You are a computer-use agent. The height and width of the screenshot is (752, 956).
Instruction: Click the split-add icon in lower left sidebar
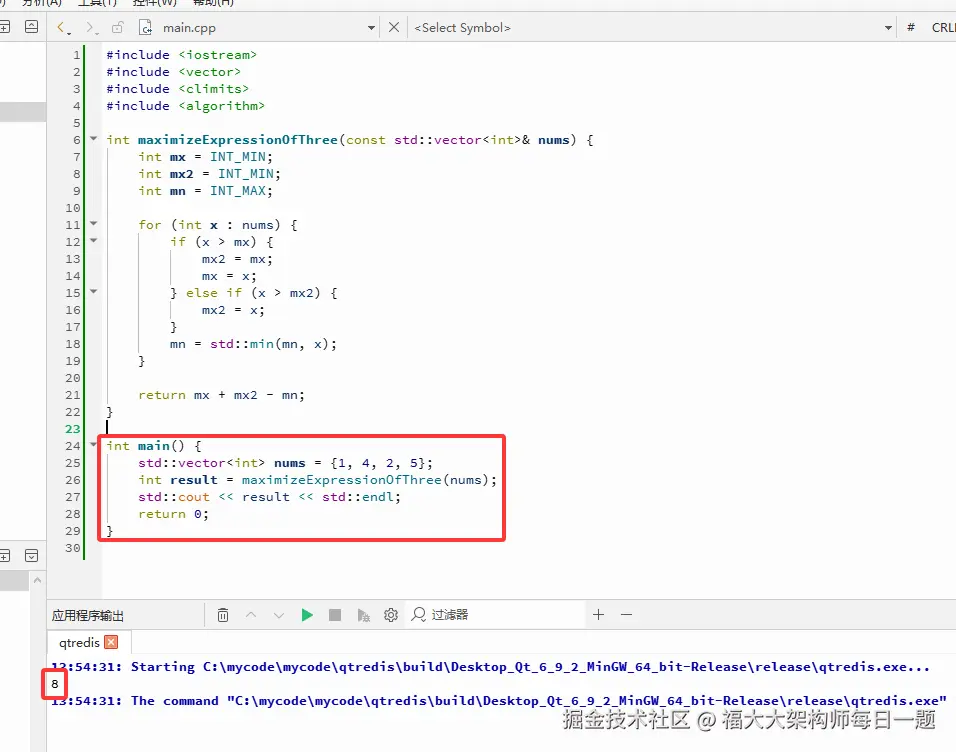[4, 556]
